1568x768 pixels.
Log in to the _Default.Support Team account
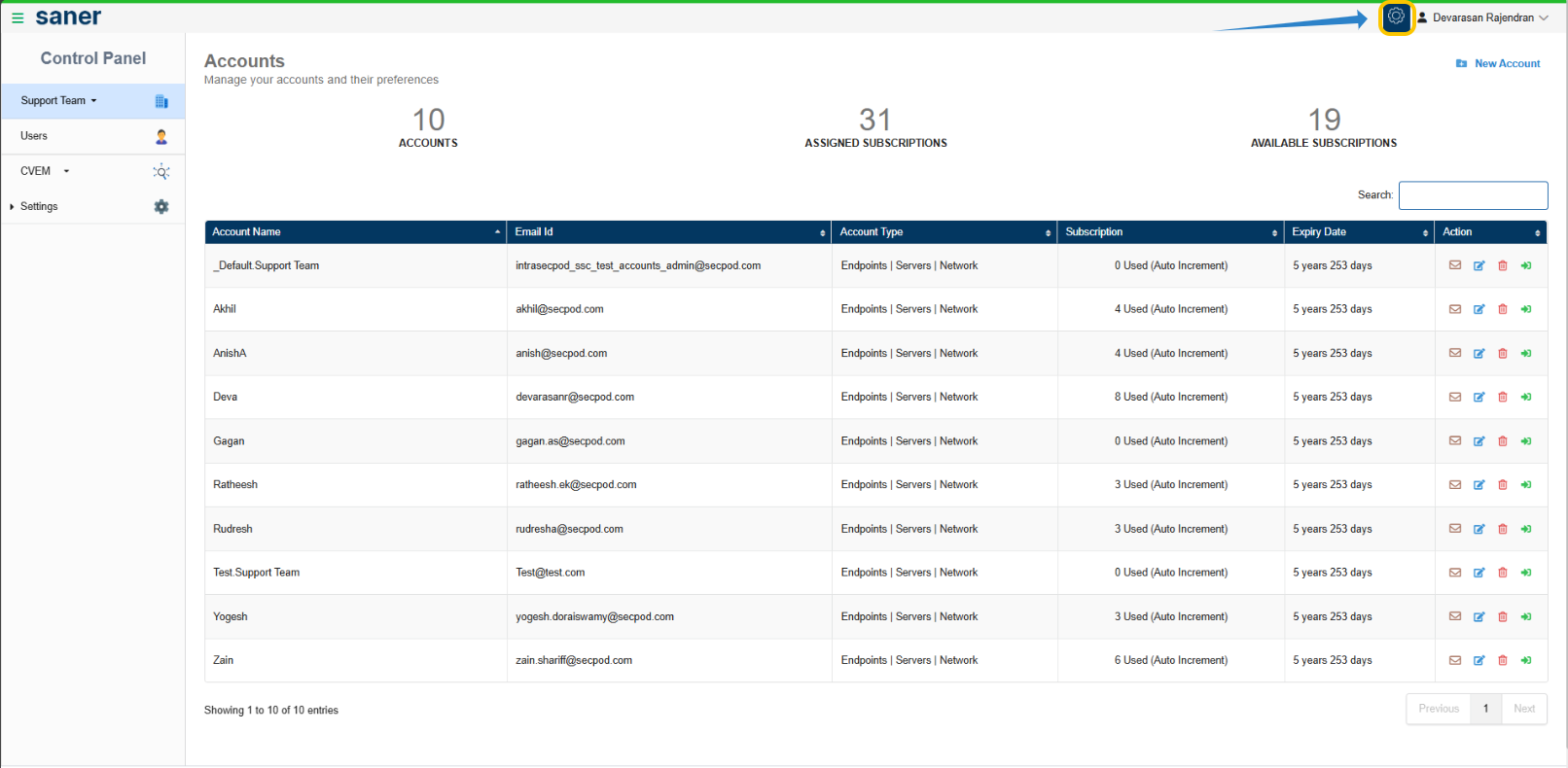[1526, 265]
